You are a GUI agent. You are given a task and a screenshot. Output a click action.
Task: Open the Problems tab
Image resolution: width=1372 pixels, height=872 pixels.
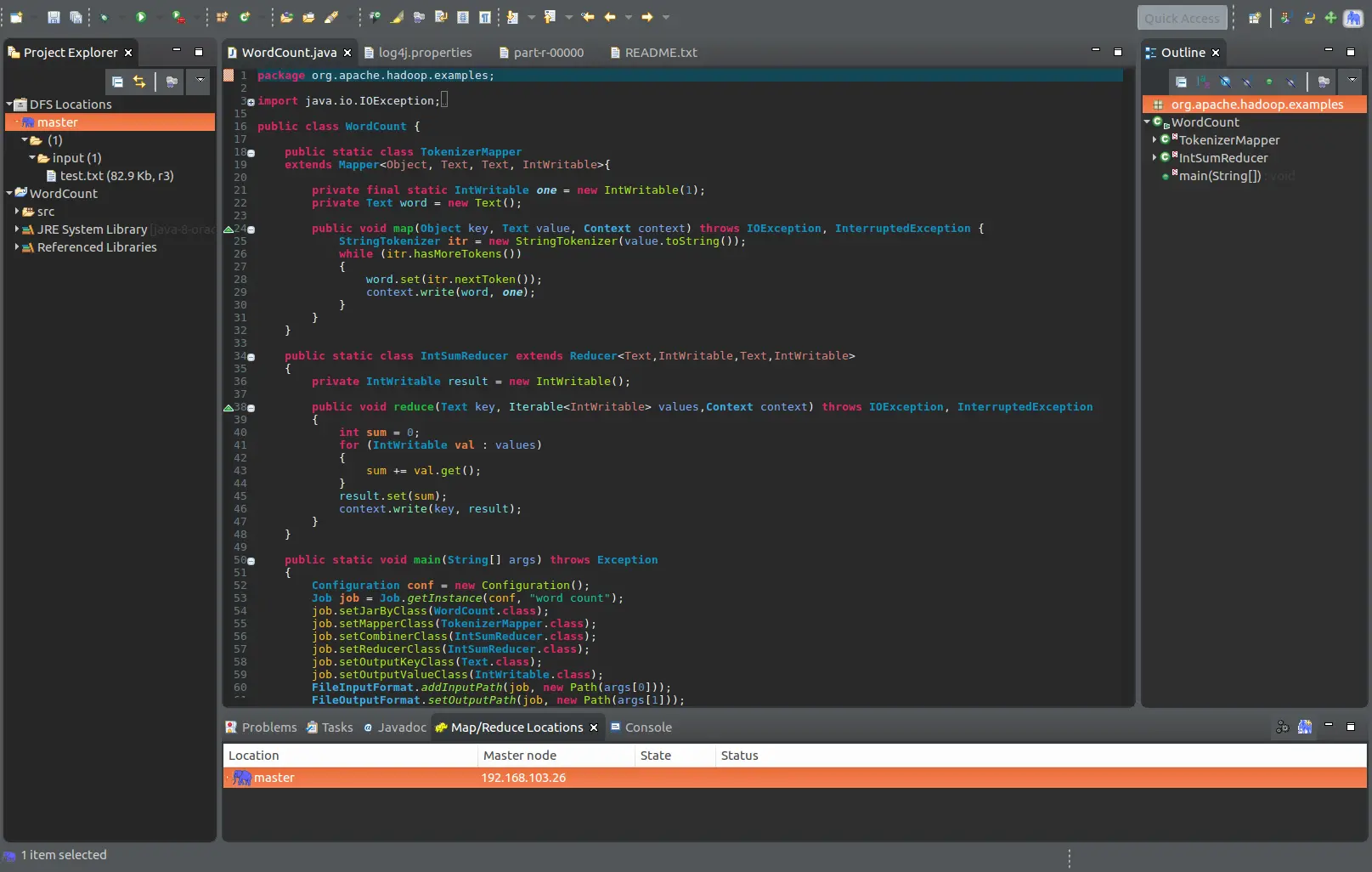[261, 728]
